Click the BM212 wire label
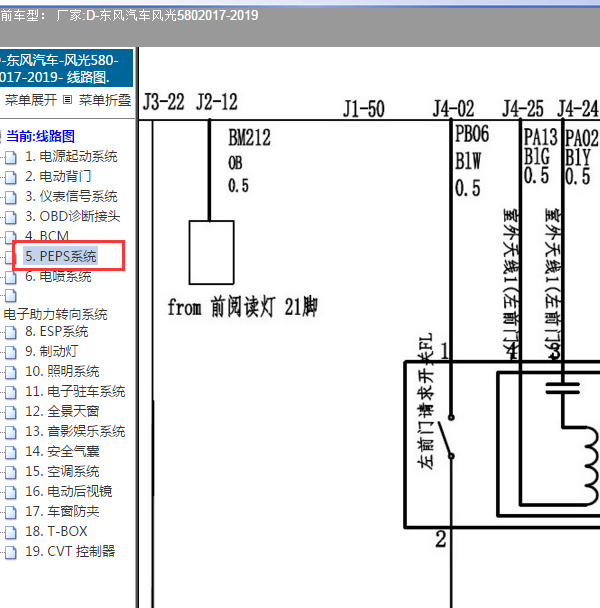600x608 pixels. pos(249,138)
